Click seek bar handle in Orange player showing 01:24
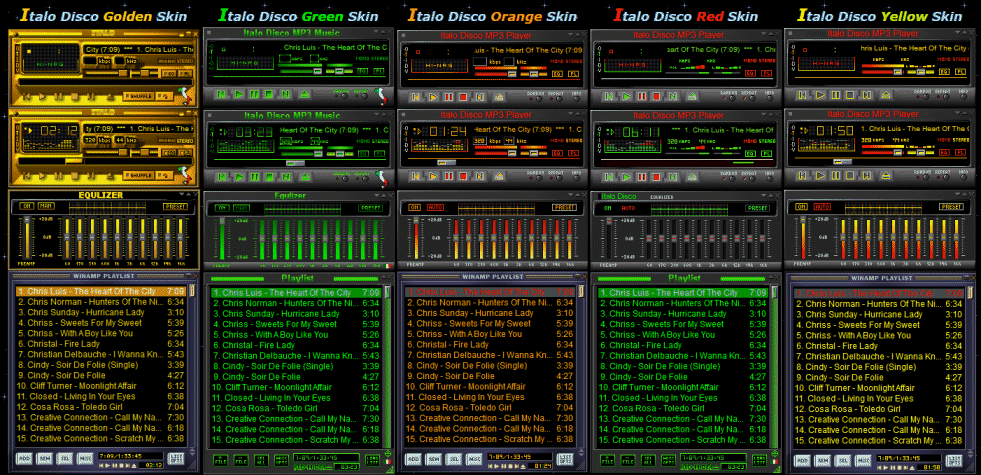This screenshot has width=981, height=475. pyautogui.click(x=447, y=162)
